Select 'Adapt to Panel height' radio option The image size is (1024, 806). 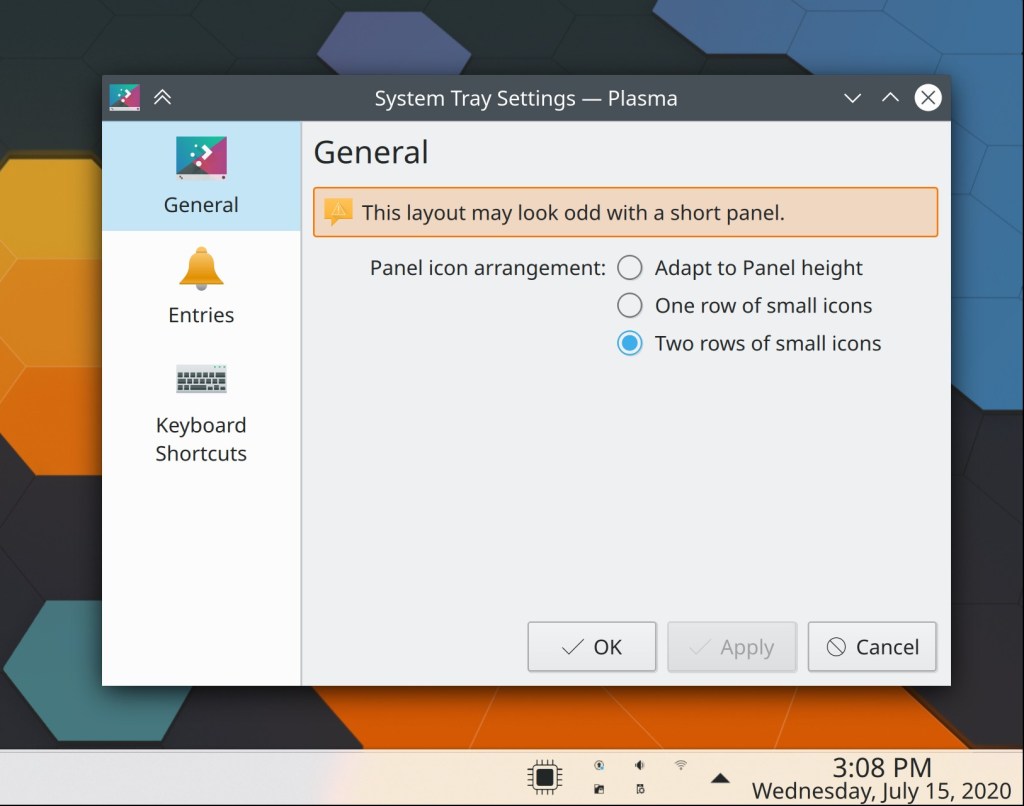629,268
